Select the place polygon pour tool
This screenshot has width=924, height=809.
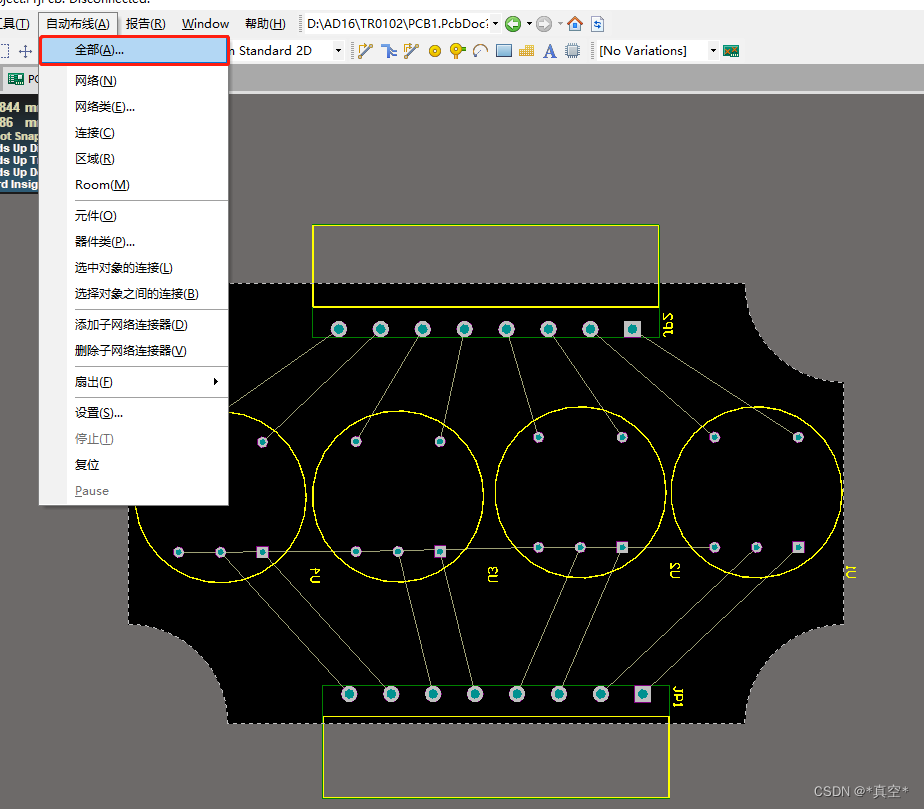pyautogui.click(x=526, y=51)
